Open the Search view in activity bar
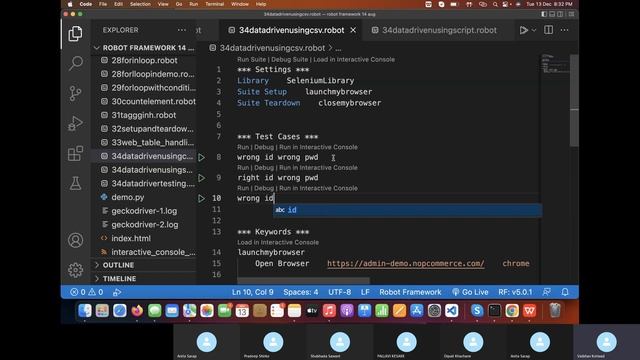640x360 pixels. coord(76,63)
